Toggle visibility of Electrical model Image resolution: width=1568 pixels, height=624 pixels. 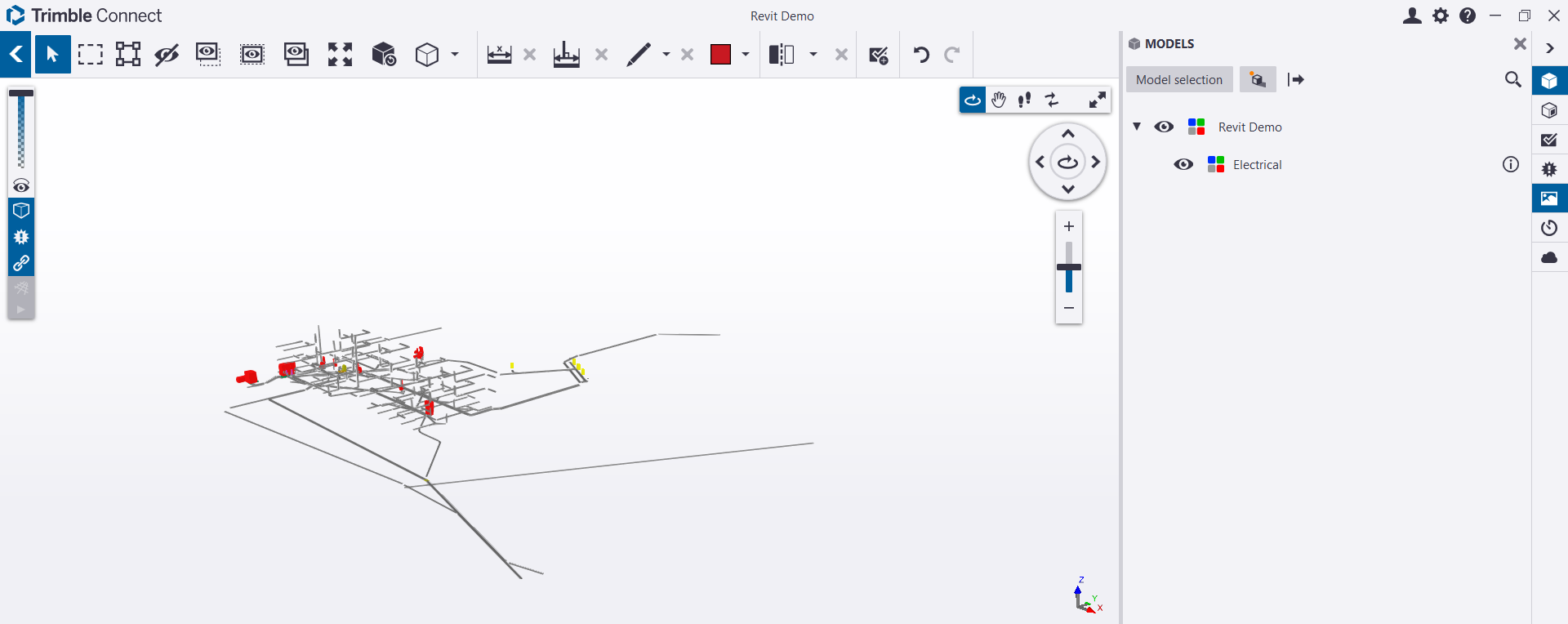(1183, 164)
